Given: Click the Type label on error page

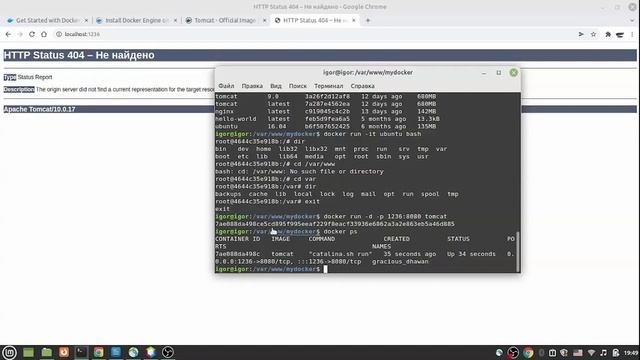Looking at the screenshot, I should tap(10, 77).
